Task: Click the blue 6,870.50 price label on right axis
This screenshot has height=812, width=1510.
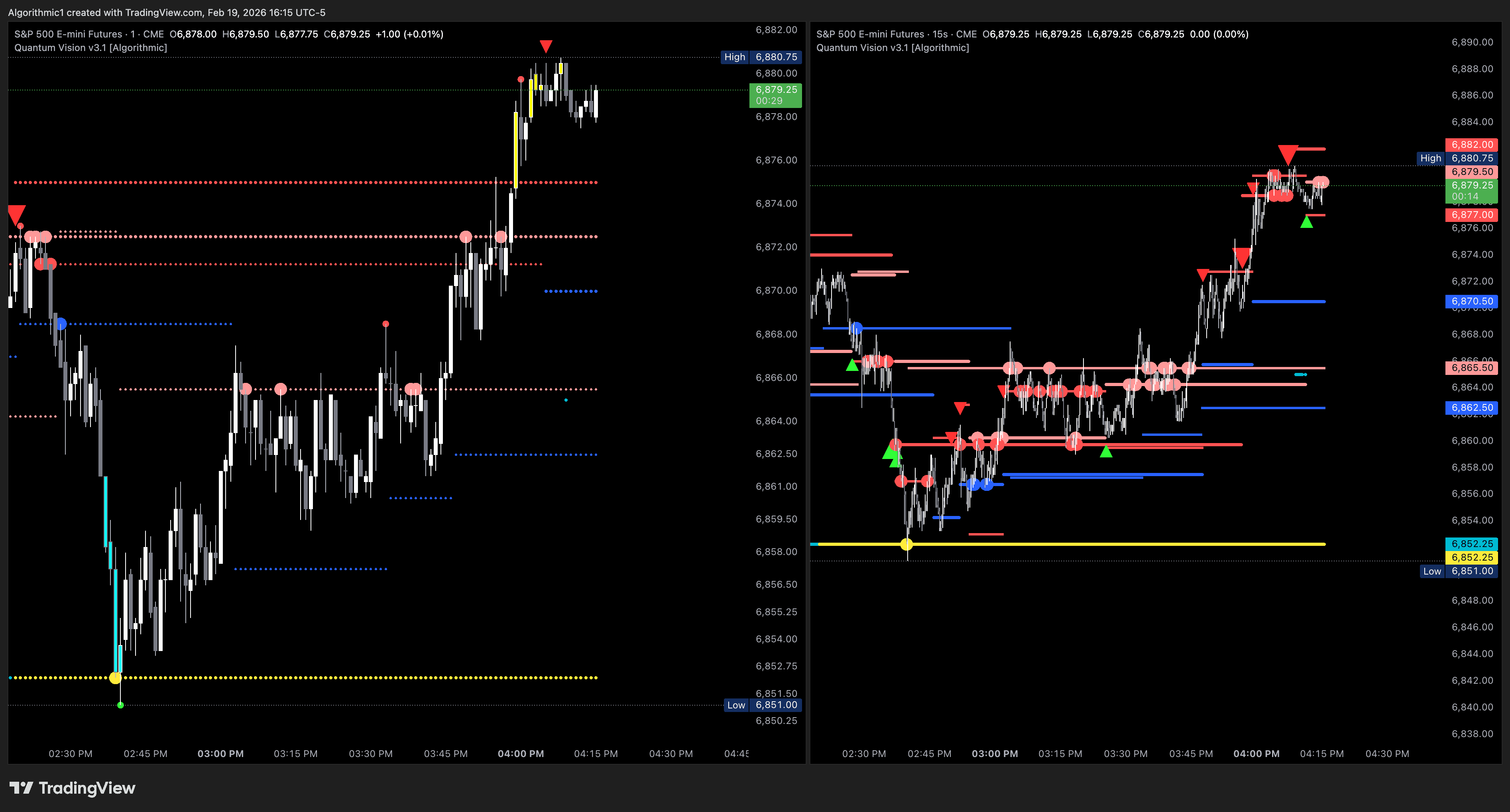Action: click(1471, 301)
